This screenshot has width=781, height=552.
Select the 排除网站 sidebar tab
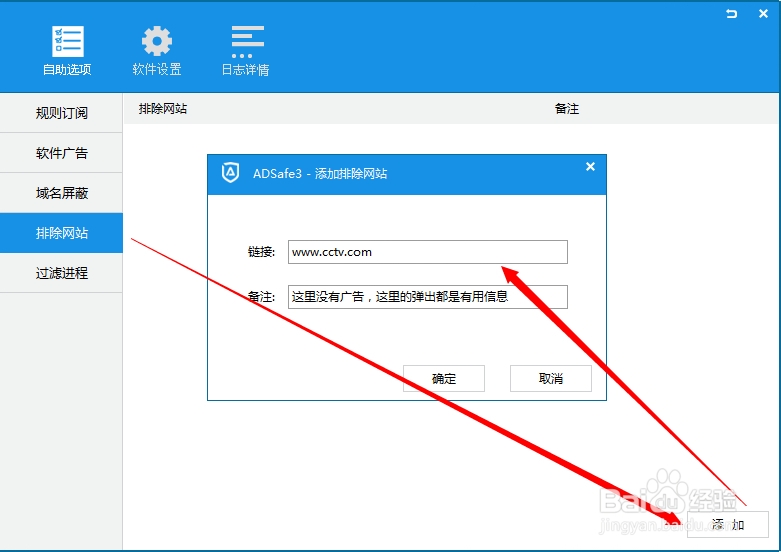coord(61,233)
